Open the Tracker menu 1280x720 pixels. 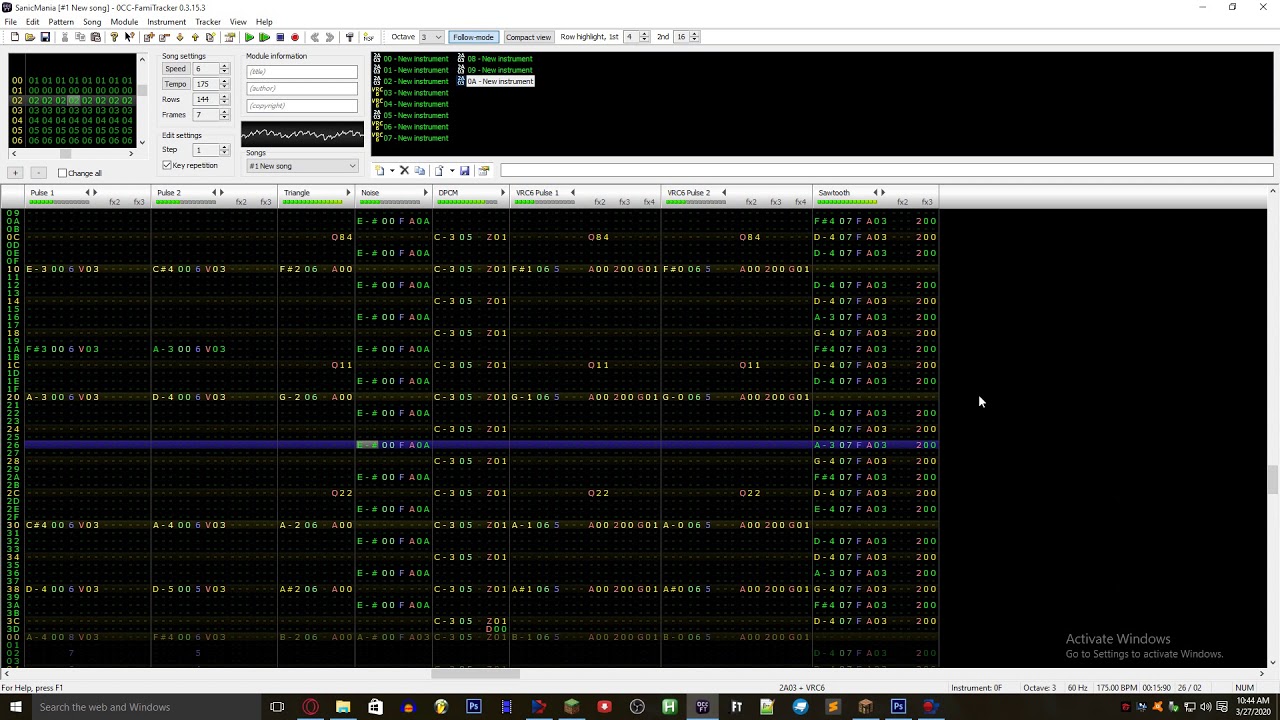(208, 22)
